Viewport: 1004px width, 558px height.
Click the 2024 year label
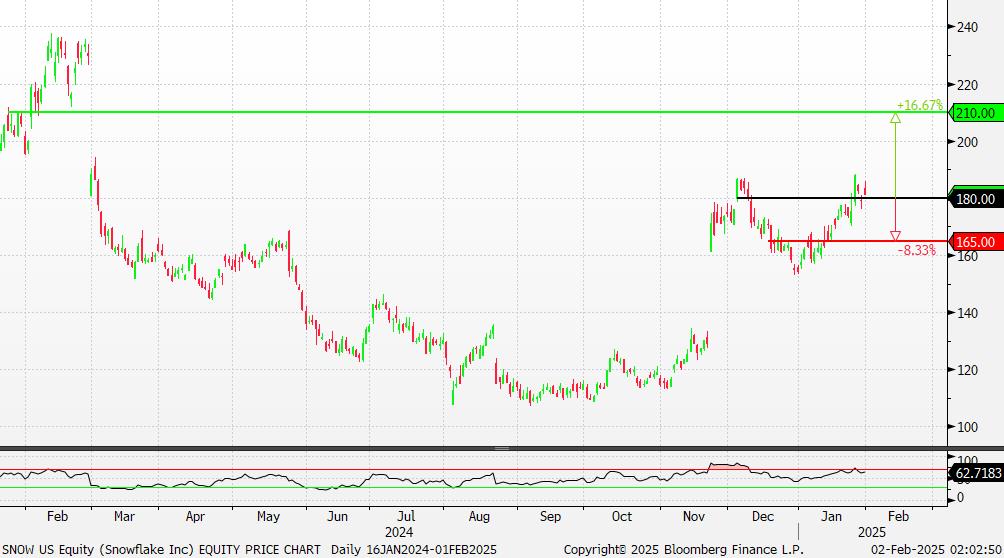coord(399,532)
